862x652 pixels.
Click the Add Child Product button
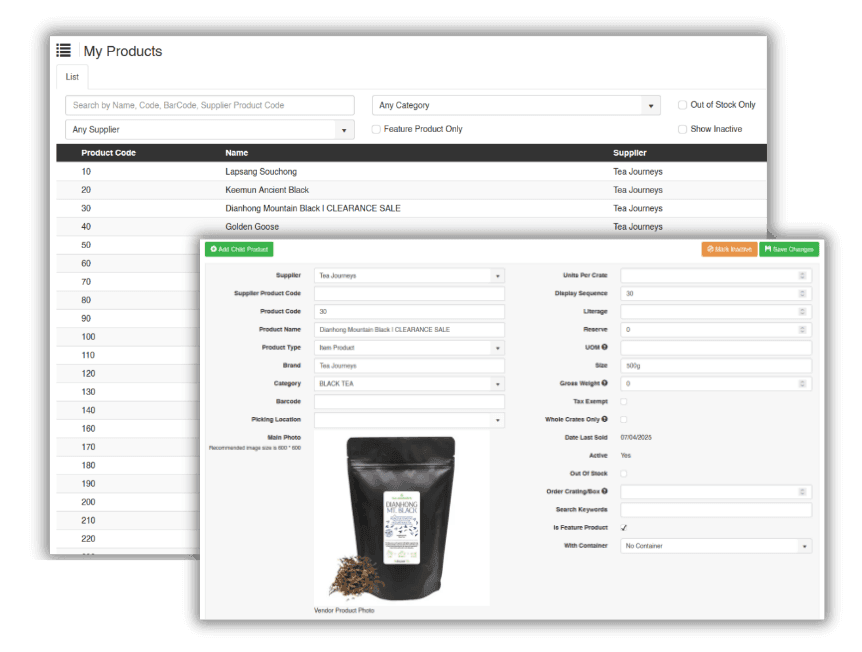239,249
